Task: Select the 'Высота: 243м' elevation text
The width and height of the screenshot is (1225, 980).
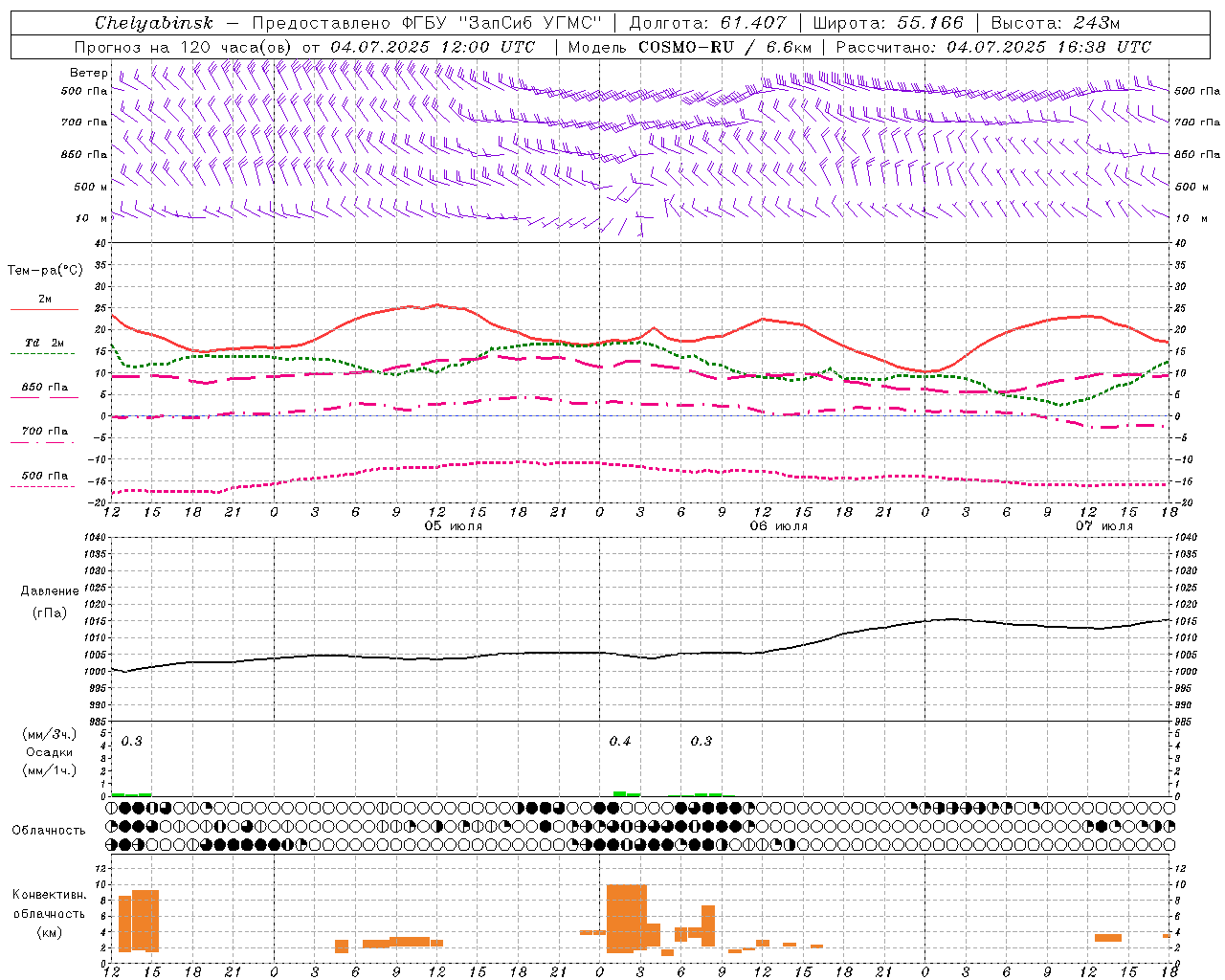Action: coord(1055,23)
